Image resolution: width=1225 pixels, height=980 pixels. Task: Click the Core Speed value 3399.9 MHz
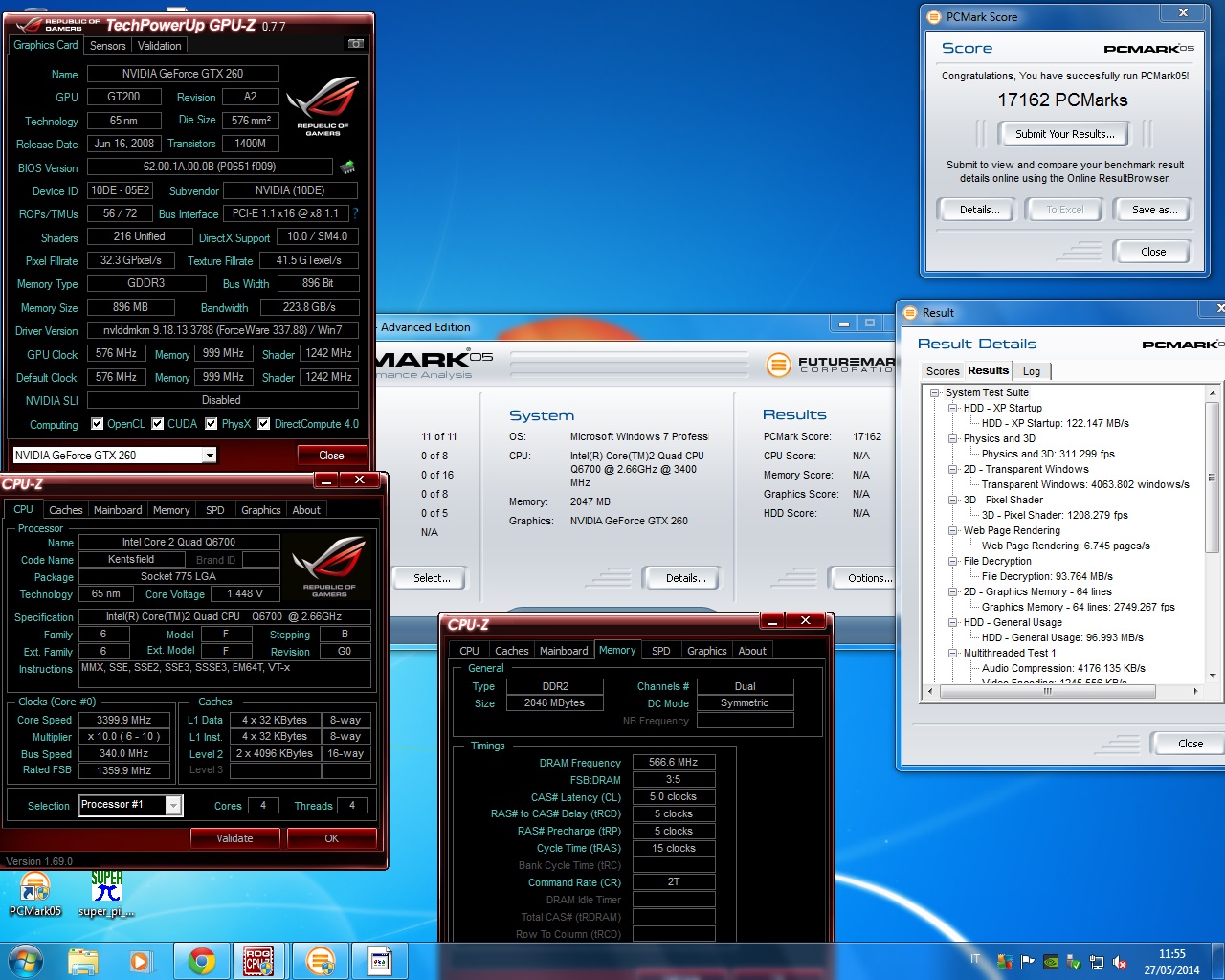(x=124, y=720)
